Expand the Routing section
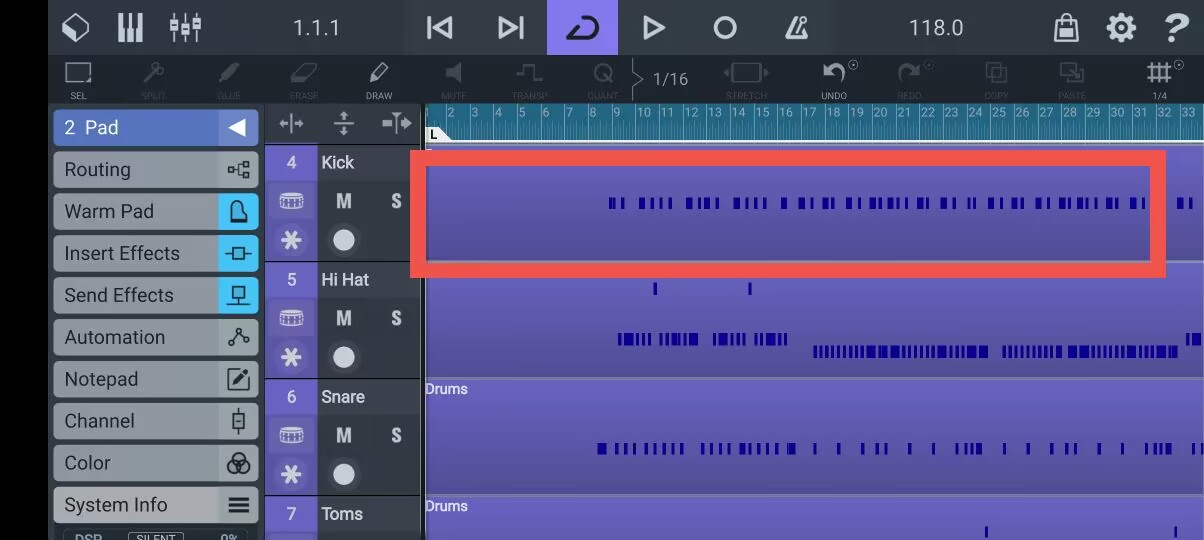The height and width of the screenshot is (540, 1204). point(155,170)
